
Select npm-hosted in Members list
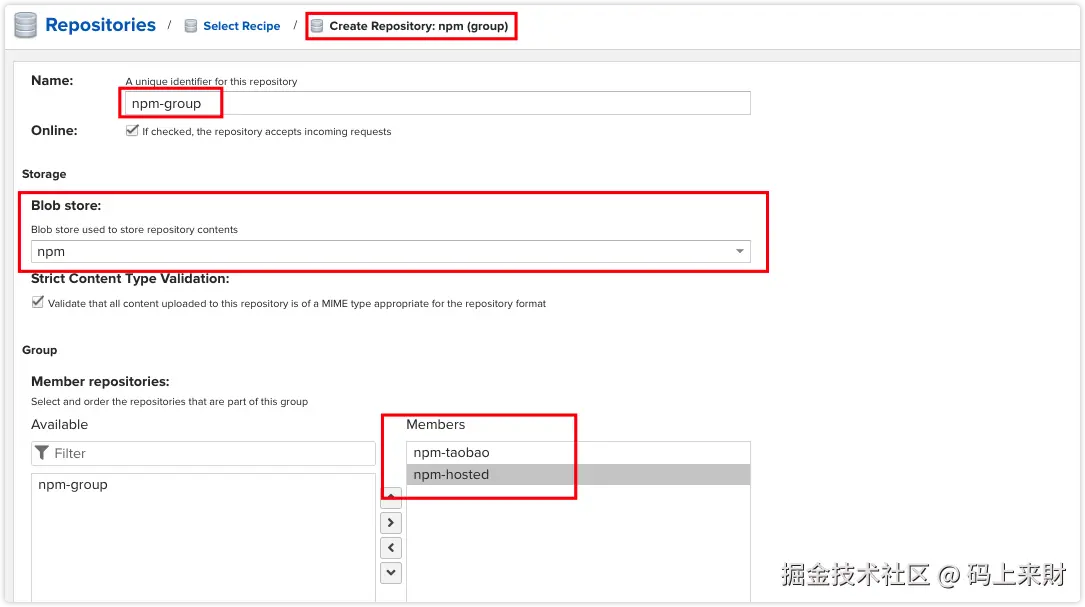coord(578,475)
